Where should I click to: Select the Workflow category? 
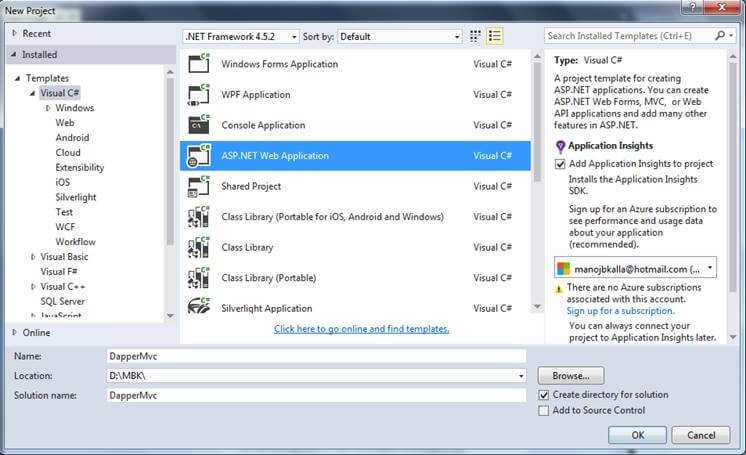coord(75,242)
